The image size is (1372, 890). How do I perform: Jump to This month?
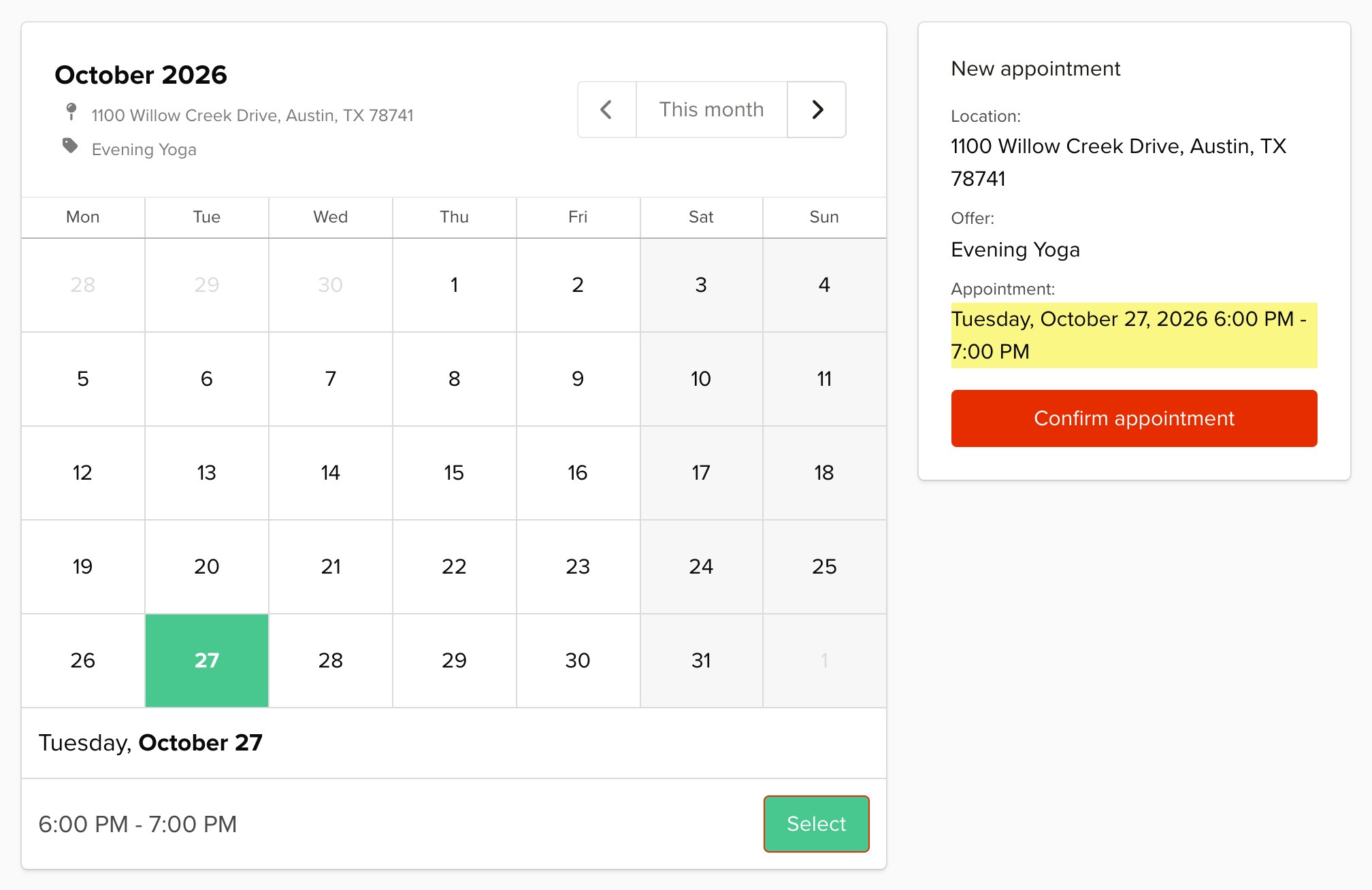(712, 110)
